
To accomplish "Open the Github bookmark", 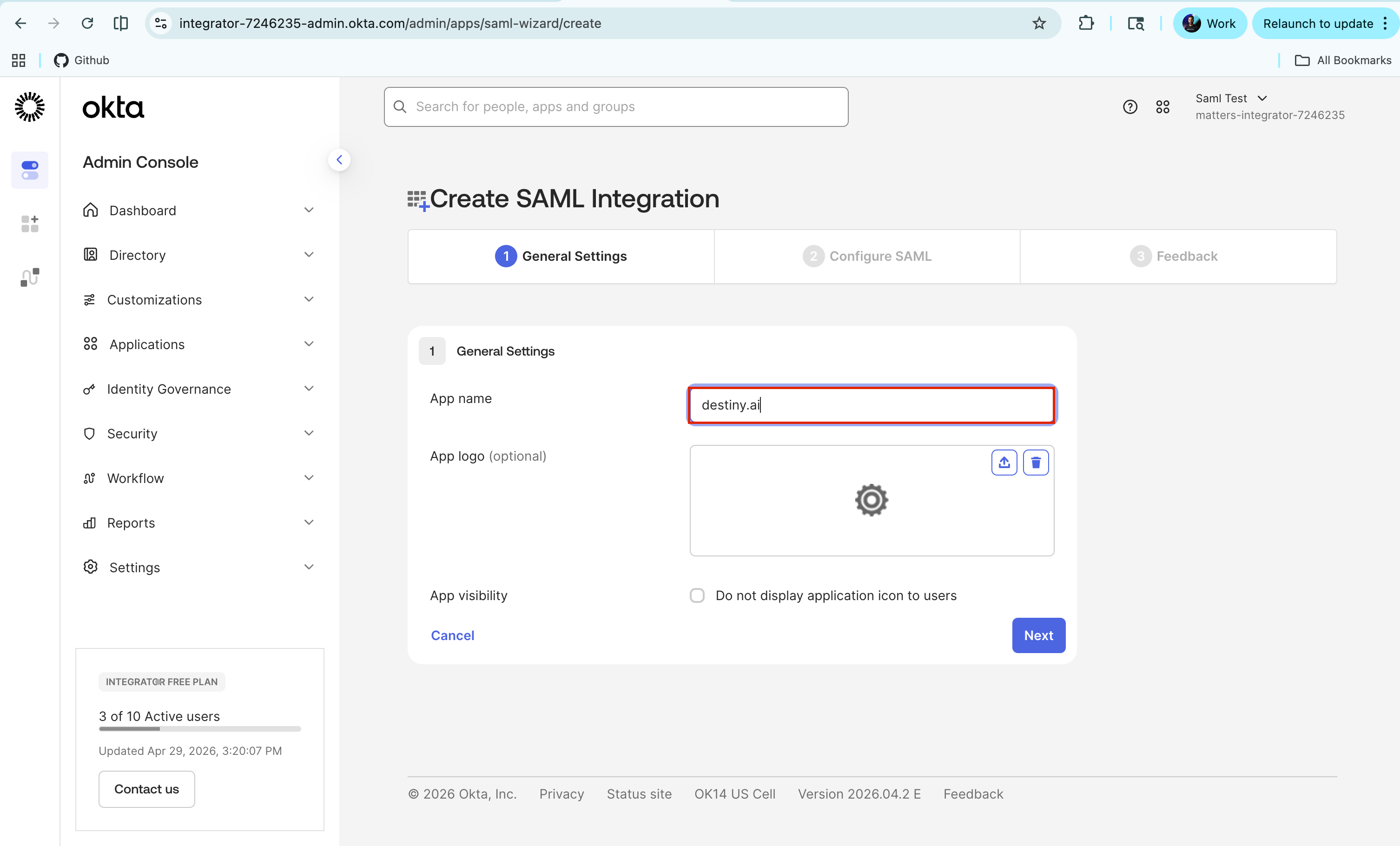I will coord(81,60).
